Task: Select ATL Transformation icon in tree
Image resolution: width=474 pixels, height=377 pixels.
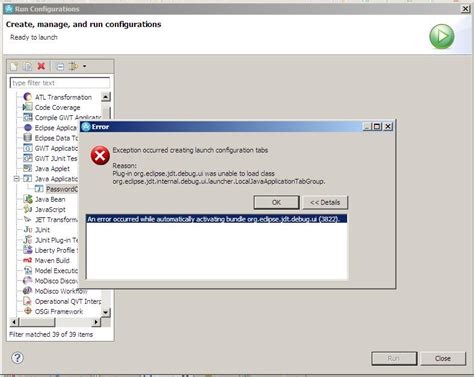Action: [28, 97]
